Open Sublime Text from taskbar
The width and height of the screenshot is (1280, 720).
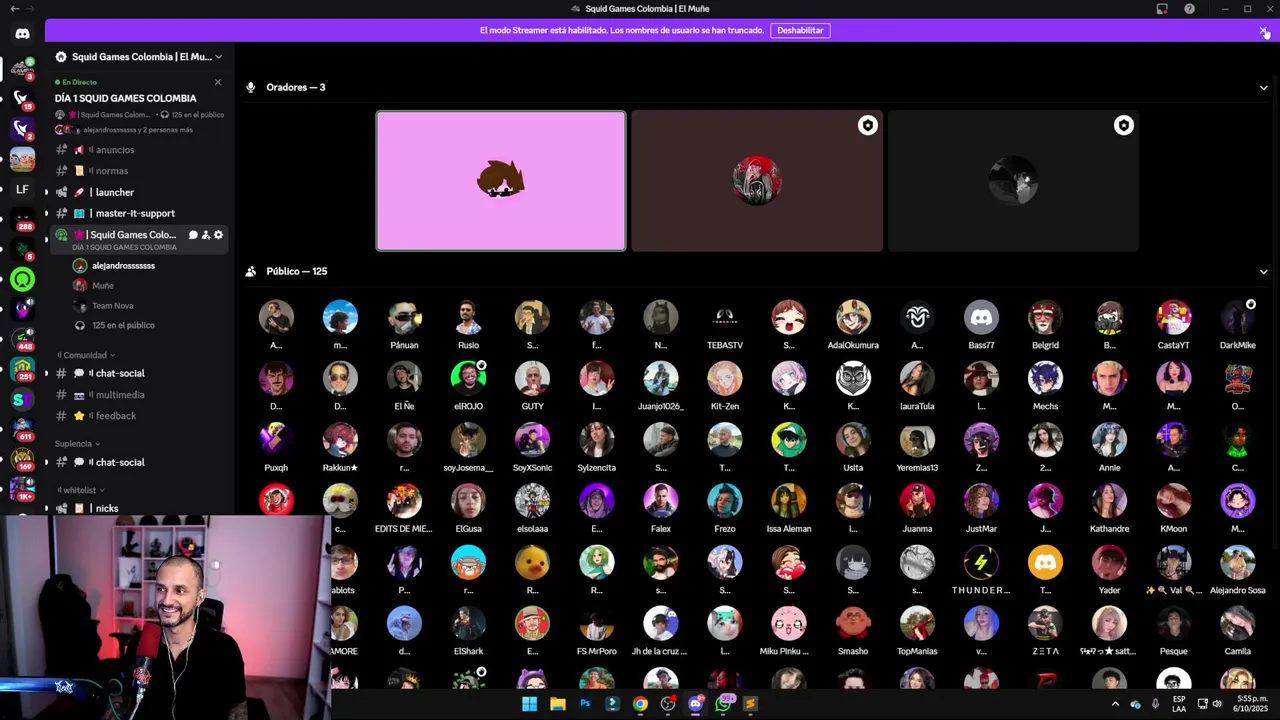[750, 704]
